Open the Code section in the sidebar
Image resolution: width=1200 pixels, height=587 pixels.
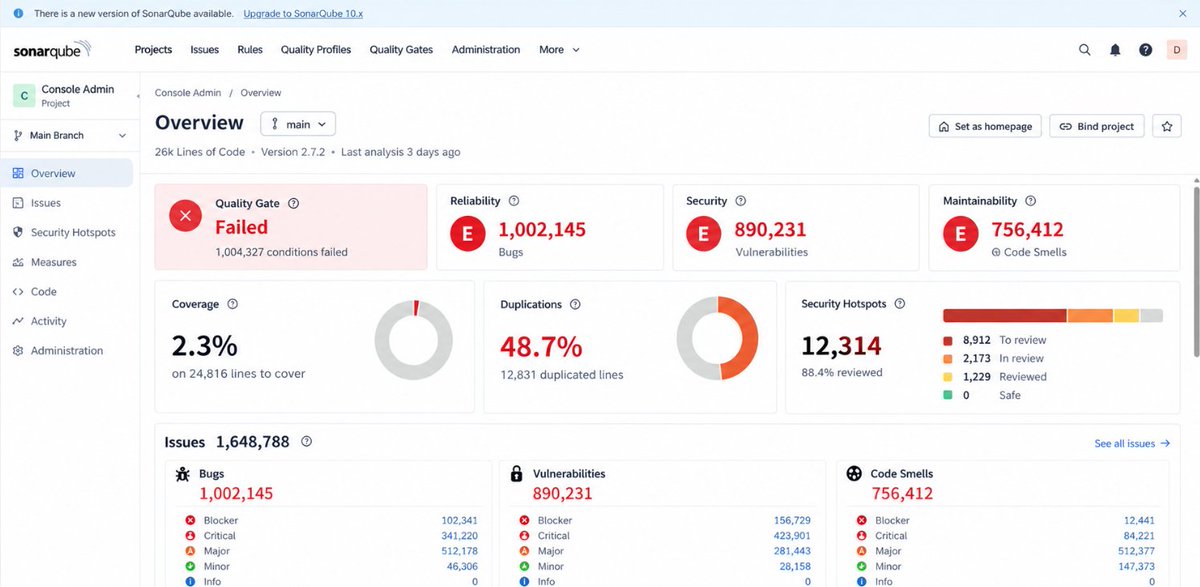(66, 292)
